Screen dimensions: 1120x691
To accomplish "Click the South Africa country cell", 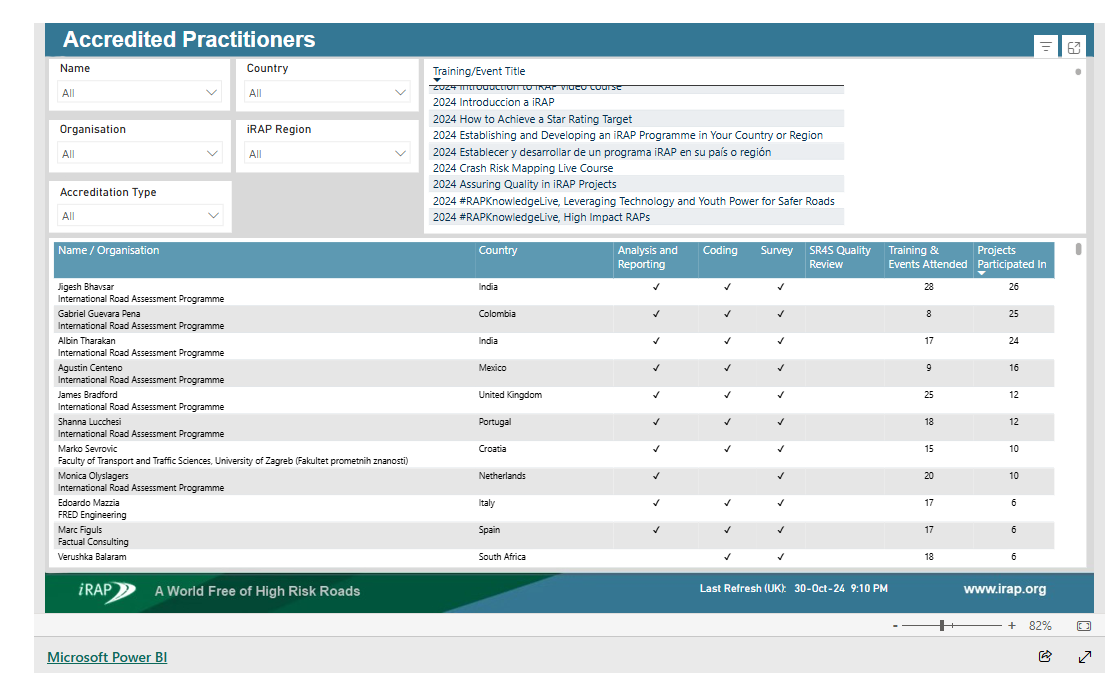I will coord(502,557).
